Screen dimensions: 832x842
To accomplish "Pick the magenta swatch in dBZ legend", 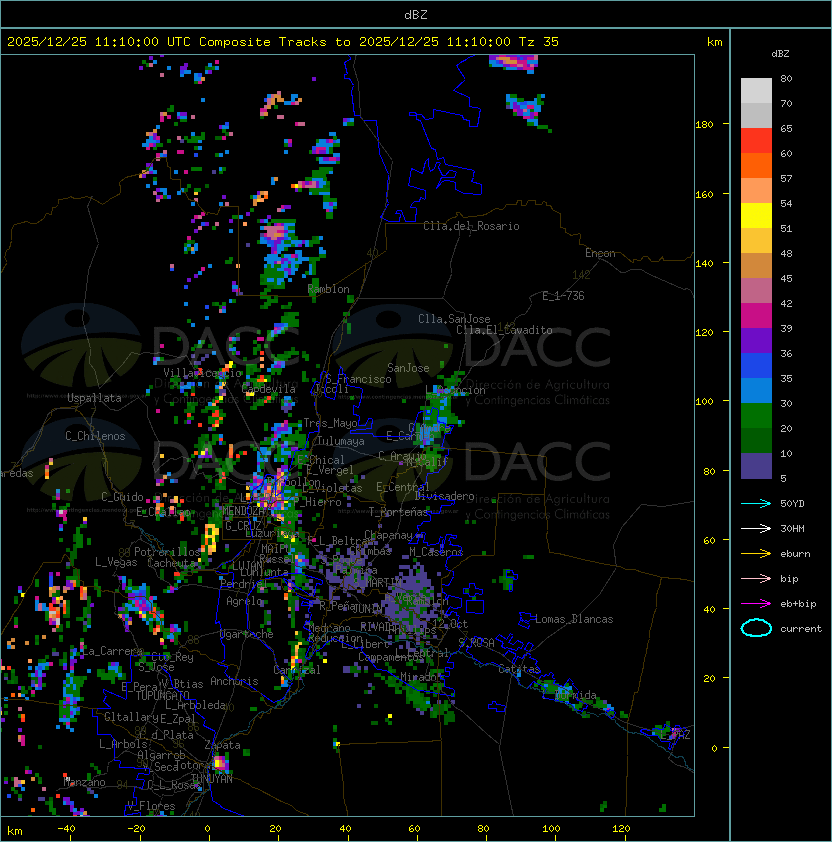I will (756, 315).
